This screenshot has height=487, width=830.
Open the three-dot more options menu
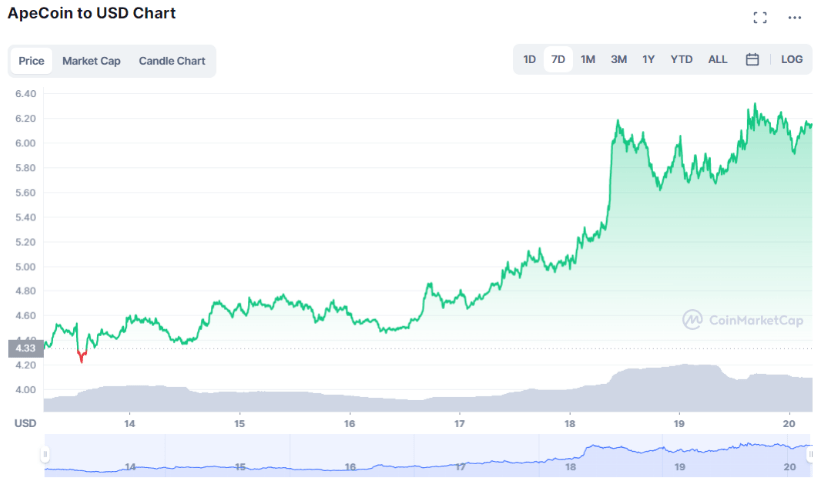pyautogui.click(x=795, y=18)
